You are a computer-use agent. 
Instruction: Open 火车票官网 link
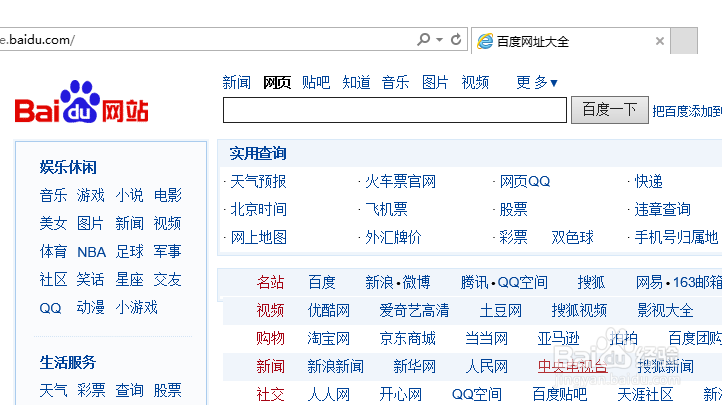point(400,182)
